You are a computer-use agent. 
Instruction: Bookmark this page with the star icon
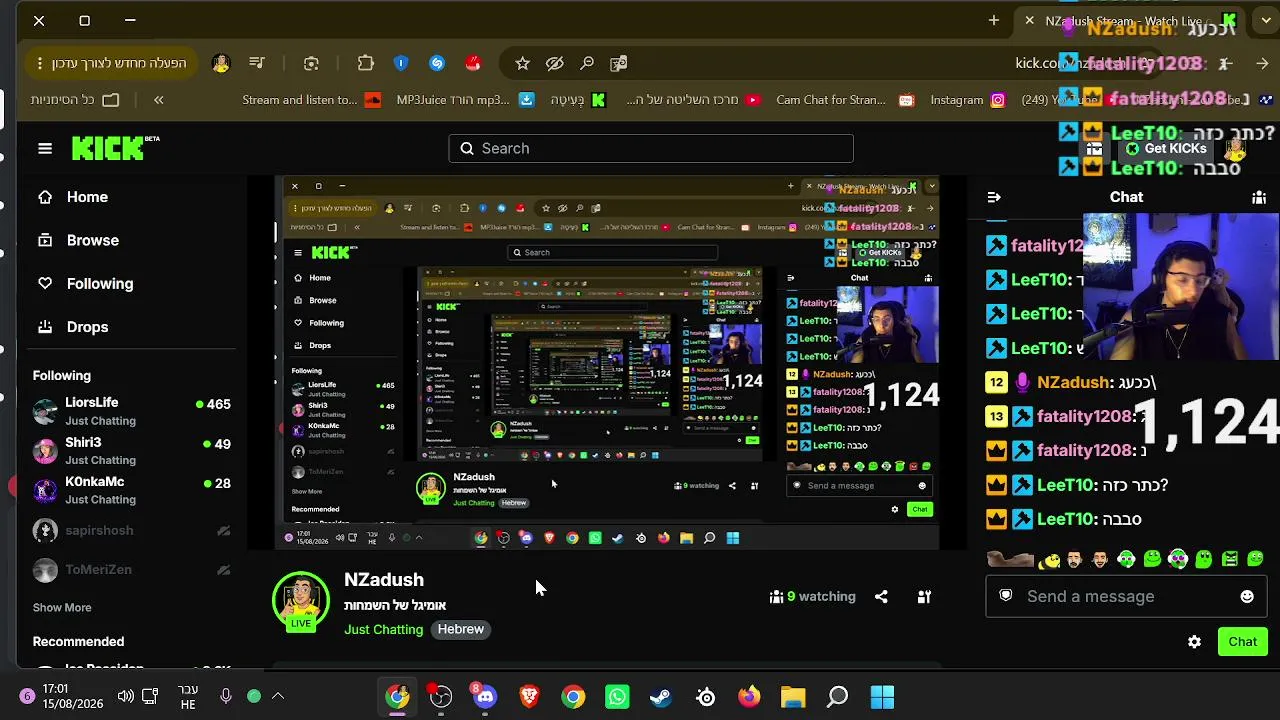(522, 63)
